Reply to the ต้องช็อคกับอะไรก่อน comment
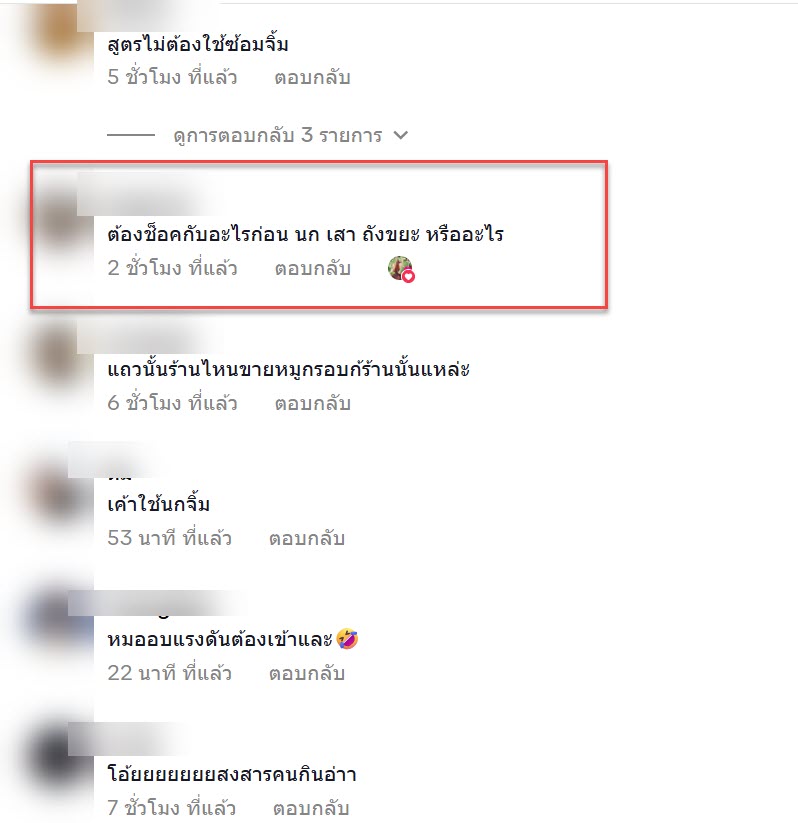The image size is (798, 823). 312,268
